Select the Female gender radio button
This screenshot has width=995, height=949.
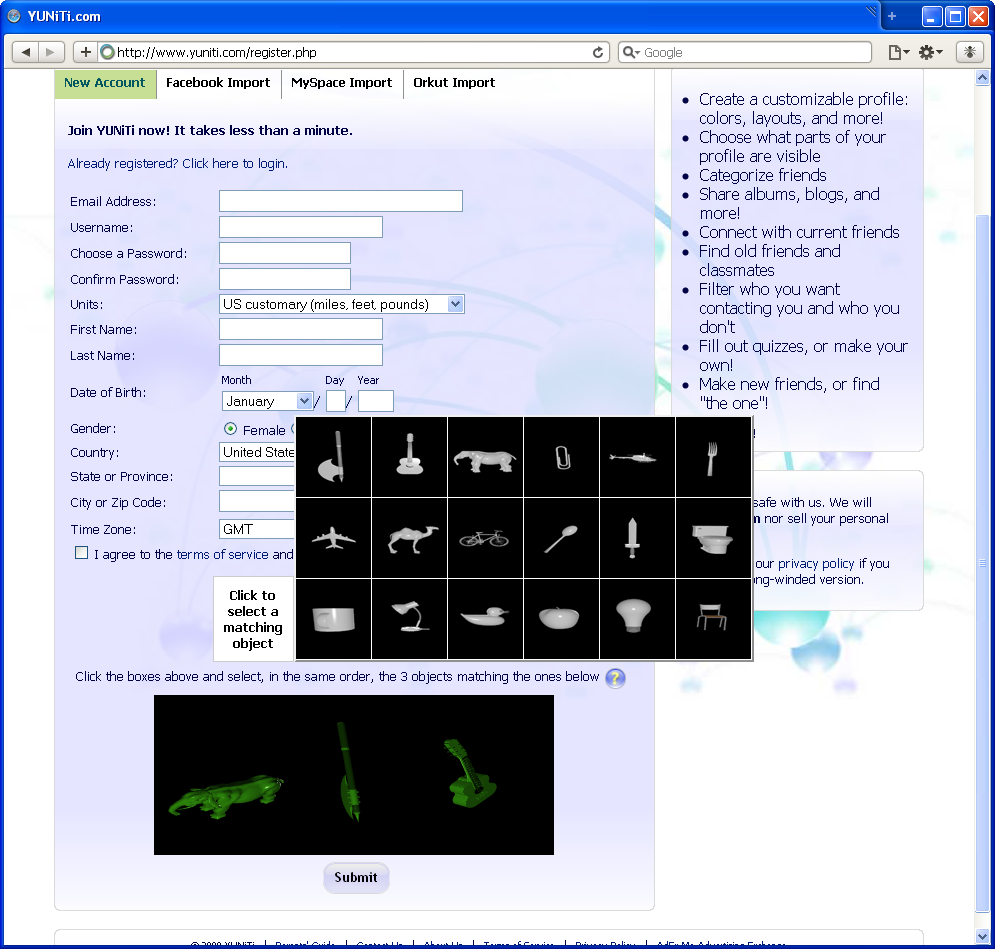(231, 429)
